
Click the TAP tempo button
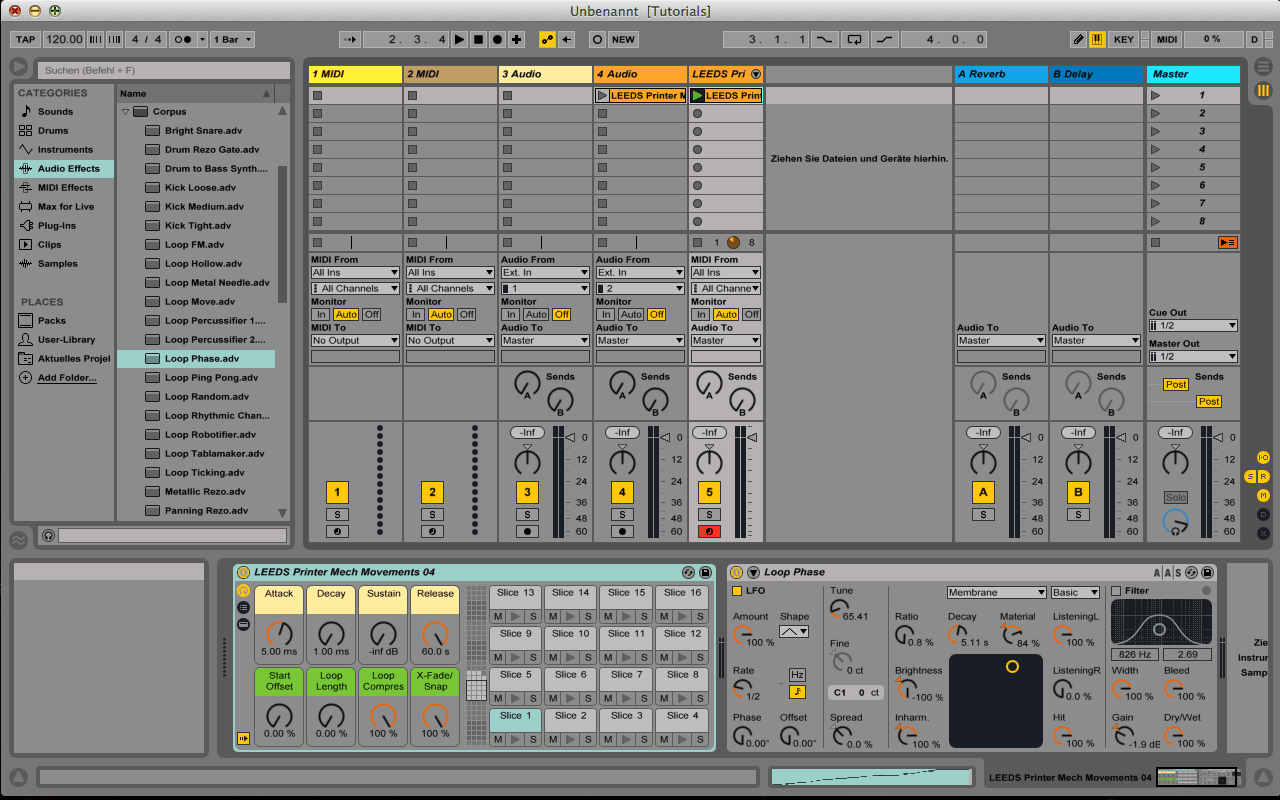(25, 40)
